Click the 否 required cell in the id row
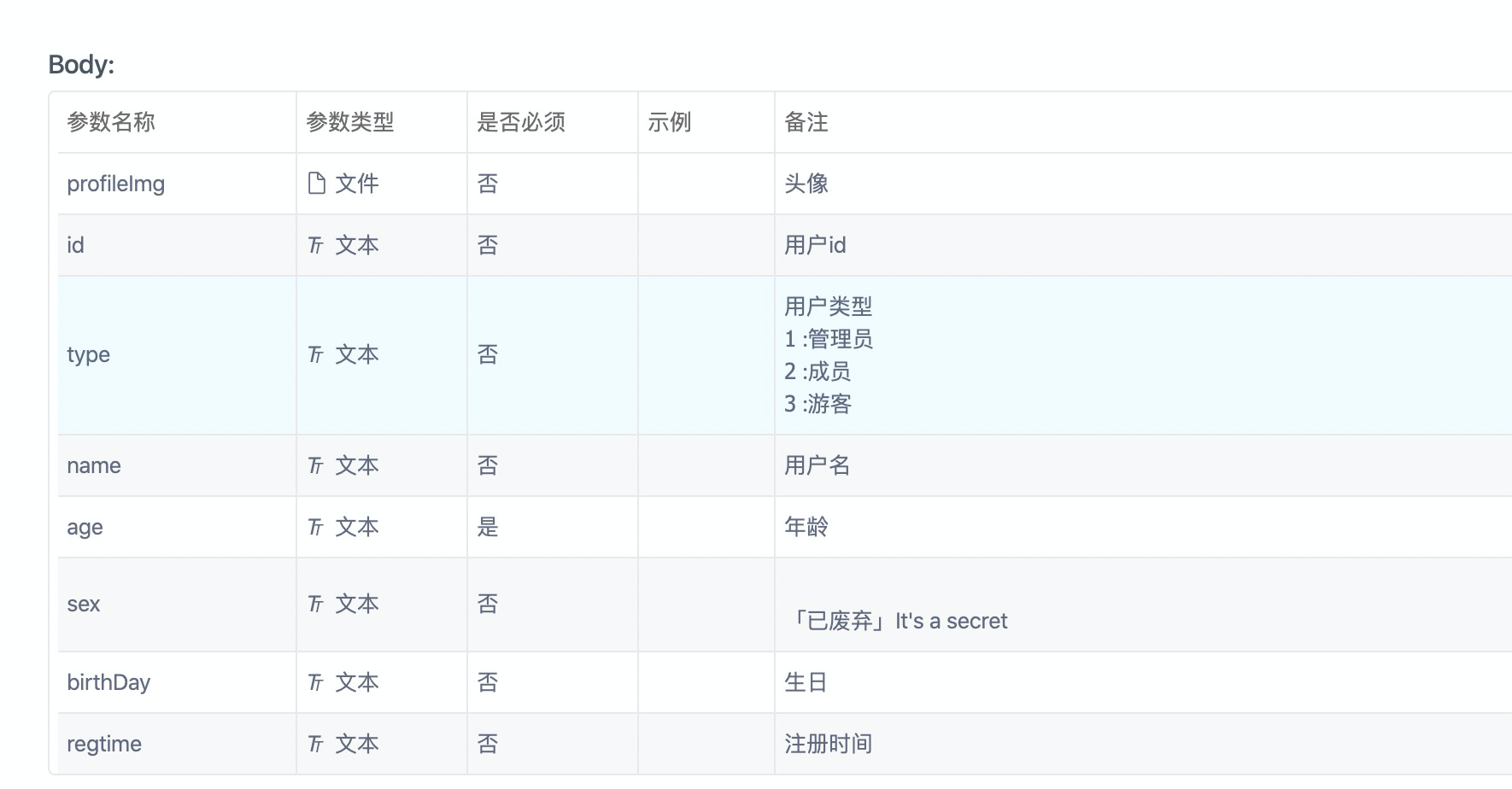Image resolution: width=1512 pixels, height=789 pixels. point(487,244)
